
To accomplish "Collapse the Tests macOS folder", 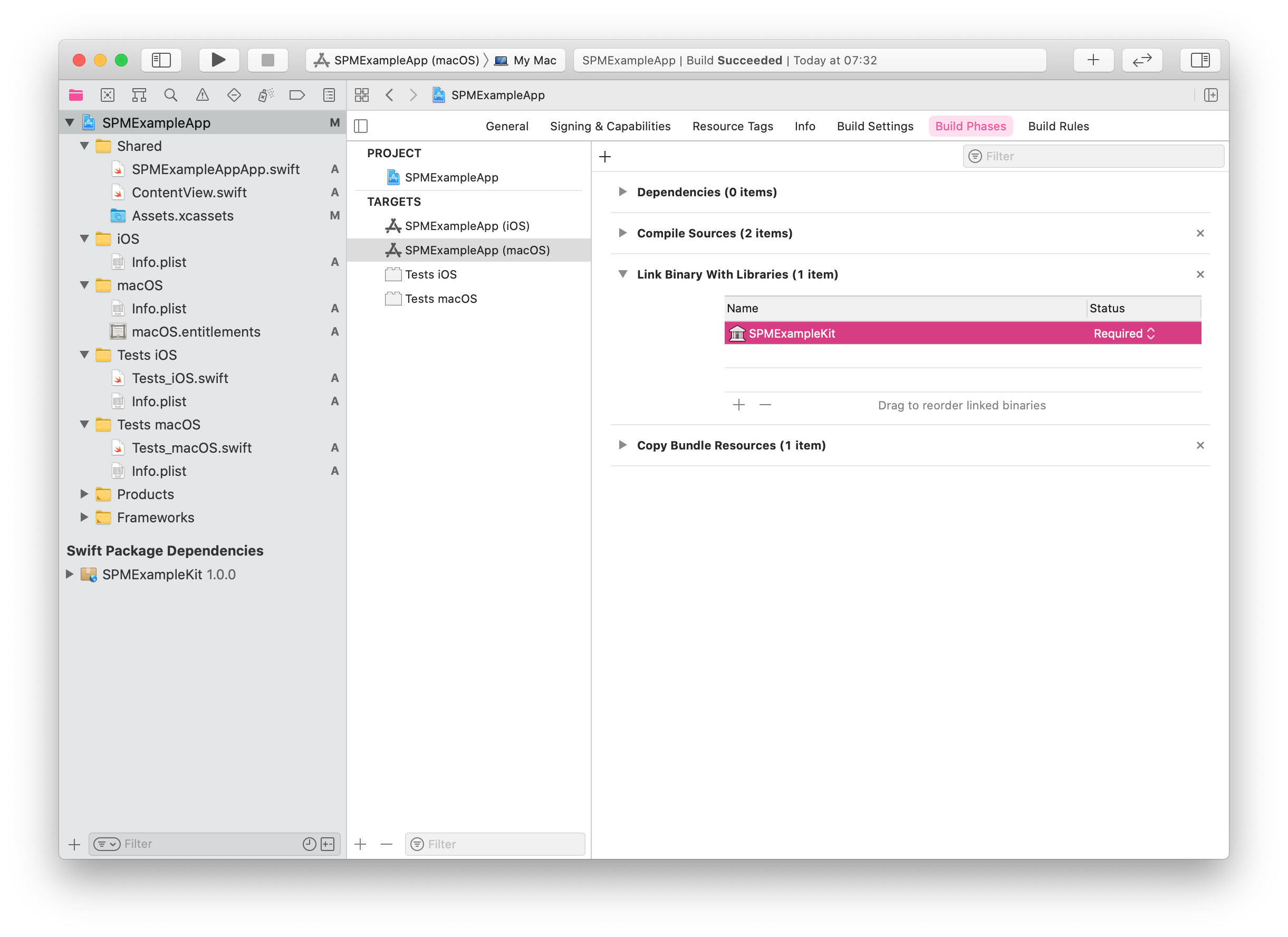I will 84,425.
